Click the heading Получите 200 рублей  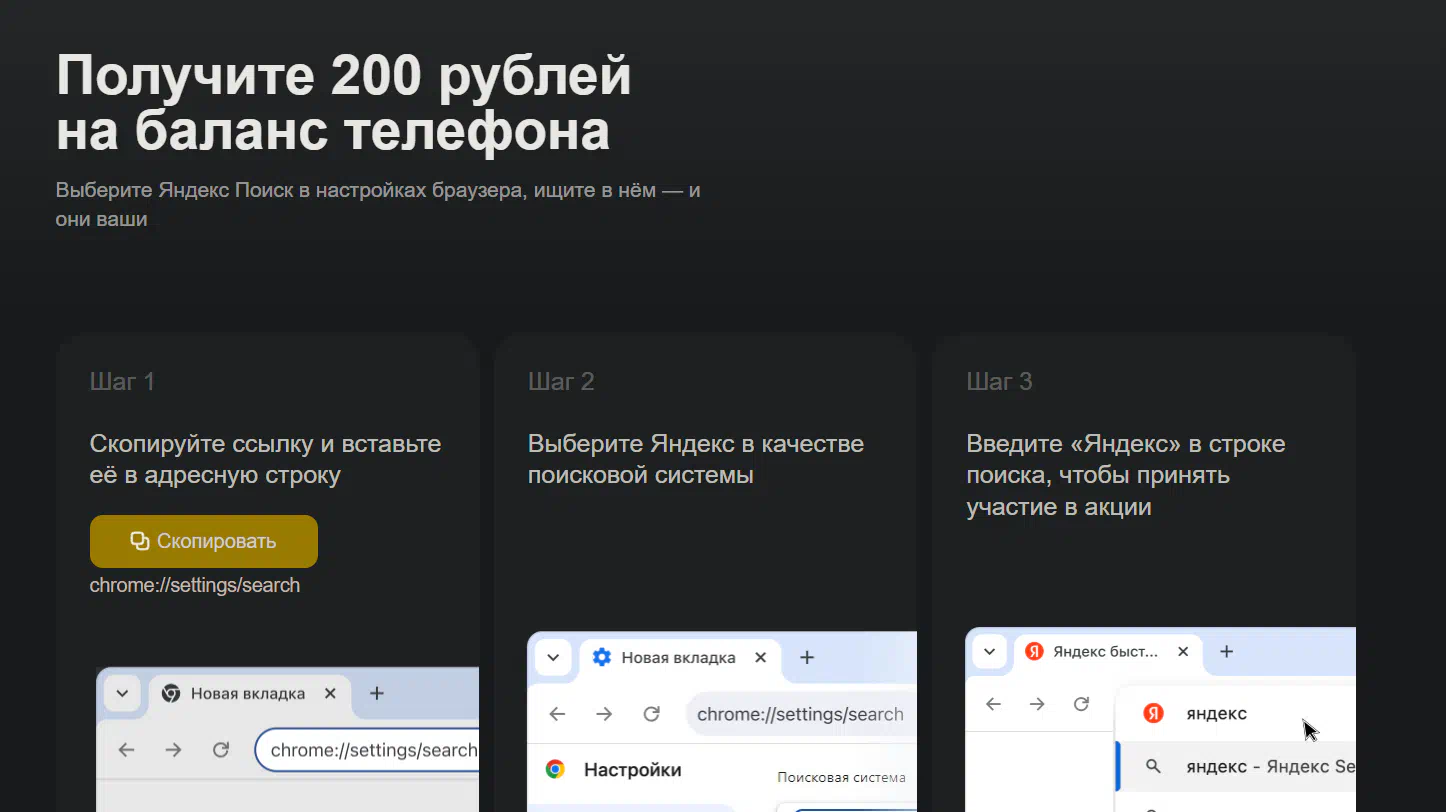(x=344, y=76)
